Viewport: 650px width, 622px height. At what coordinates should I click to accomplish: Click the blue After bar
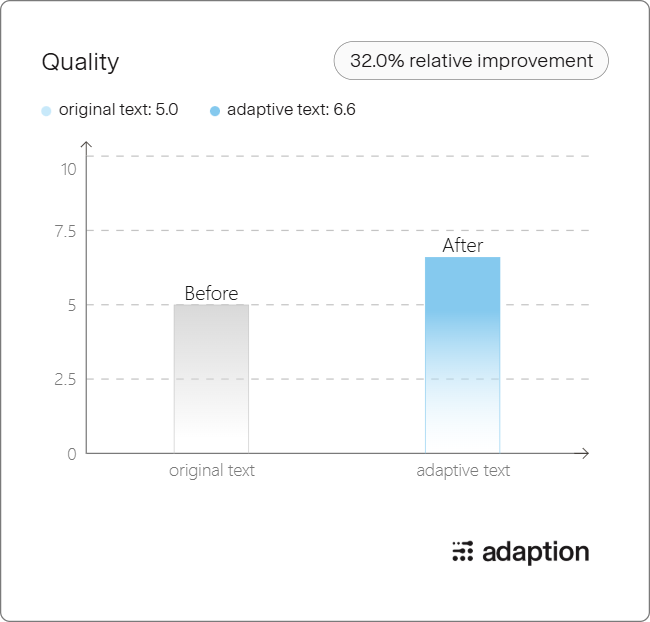click(x=463, y=355)
